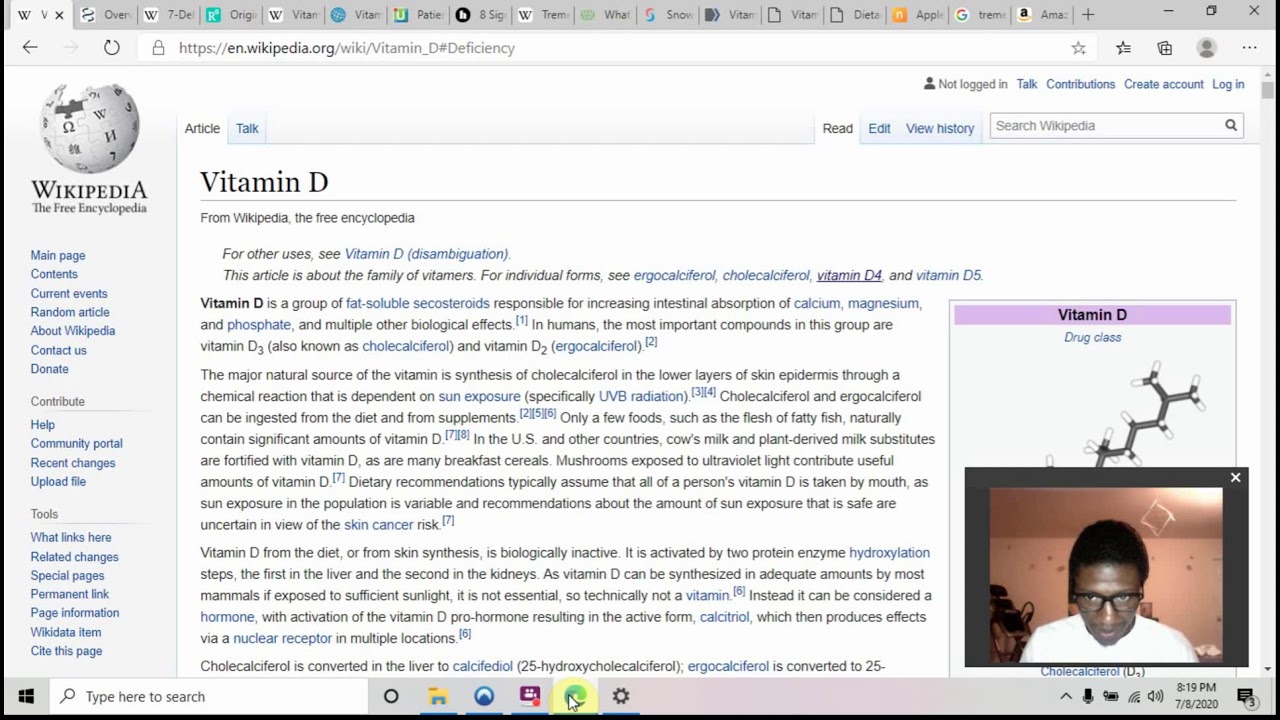This screenshot has height=720, width=1280.
Task: Switch to the Talk tab
Action: point(247,128)
